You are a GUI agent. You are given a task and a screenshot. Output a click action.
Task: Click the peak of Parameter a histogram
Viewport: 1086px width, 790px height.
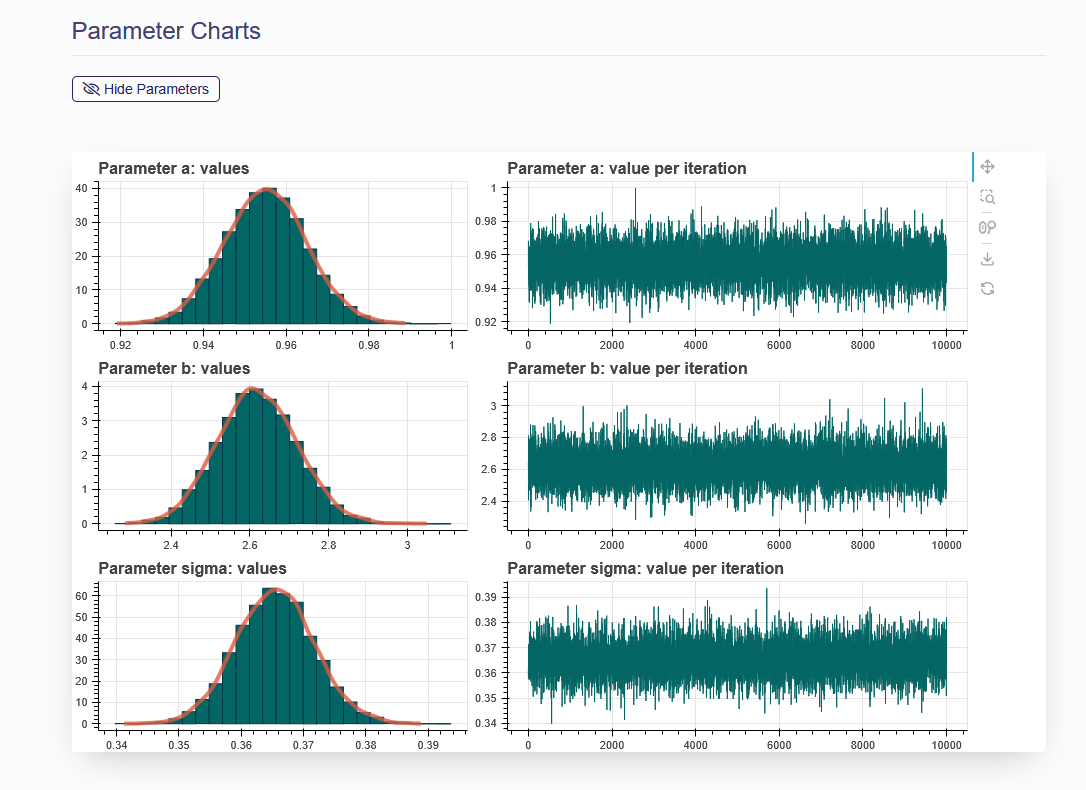coord(265,192)
